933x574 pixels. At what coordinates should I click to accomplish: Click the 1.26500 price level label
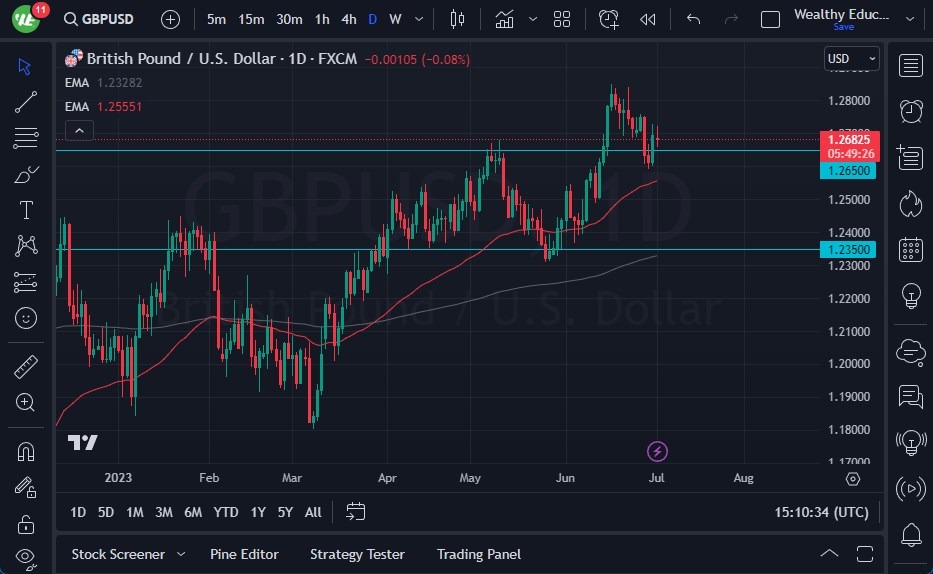pos(848,171)
